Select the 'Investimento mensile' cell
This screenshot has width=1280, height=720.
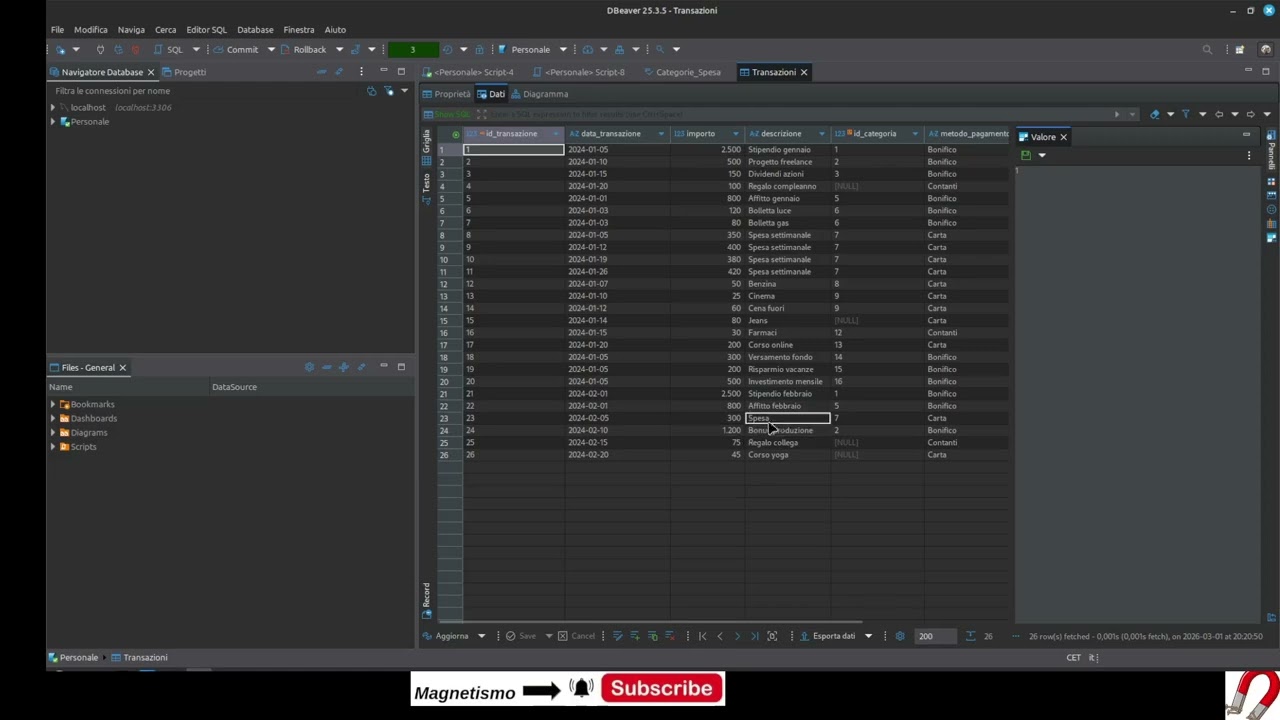(788, 382)
